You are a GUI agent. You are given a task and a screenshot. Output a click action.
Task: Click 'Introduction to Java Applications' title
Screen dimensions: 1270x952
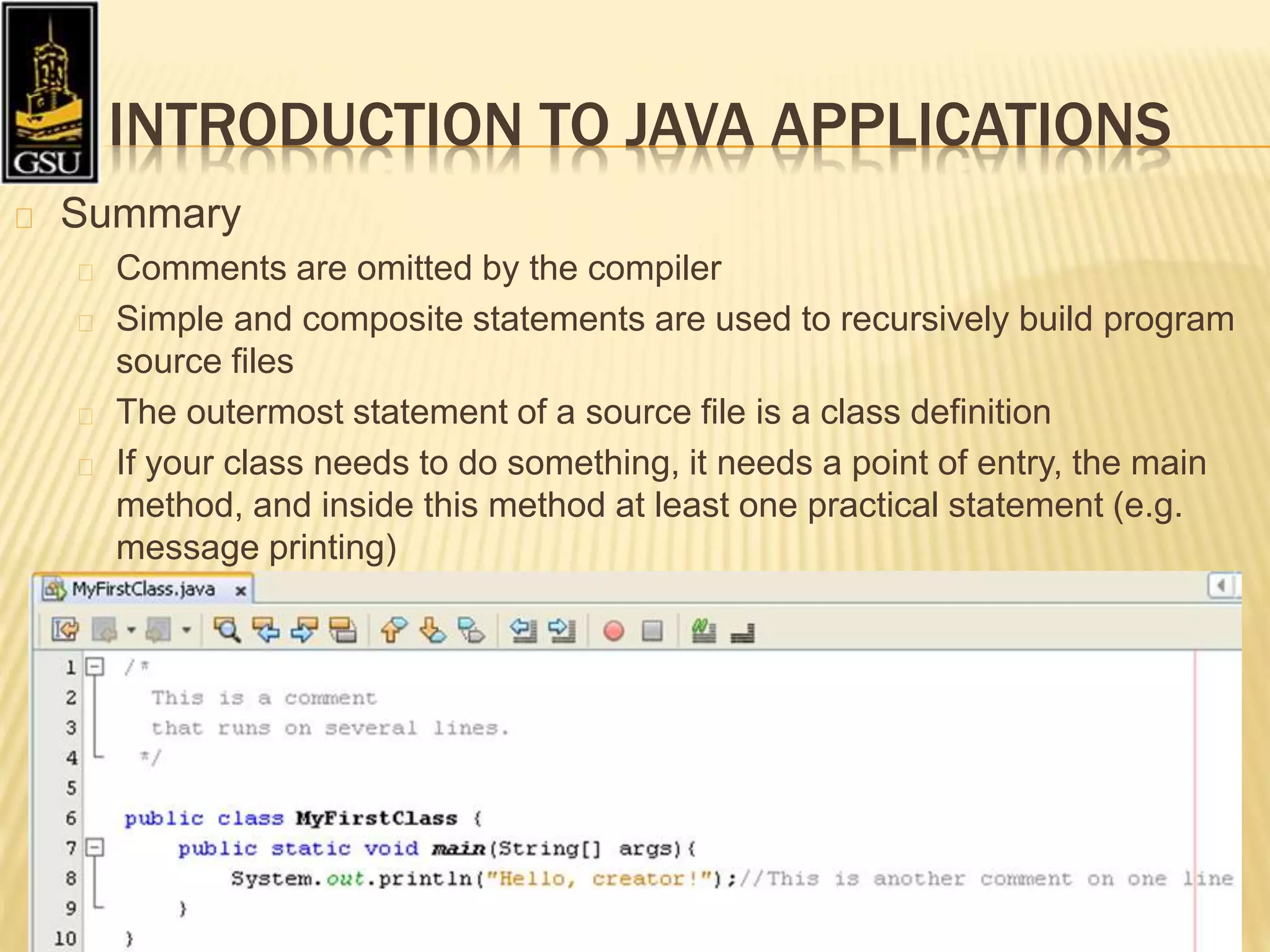640,125
